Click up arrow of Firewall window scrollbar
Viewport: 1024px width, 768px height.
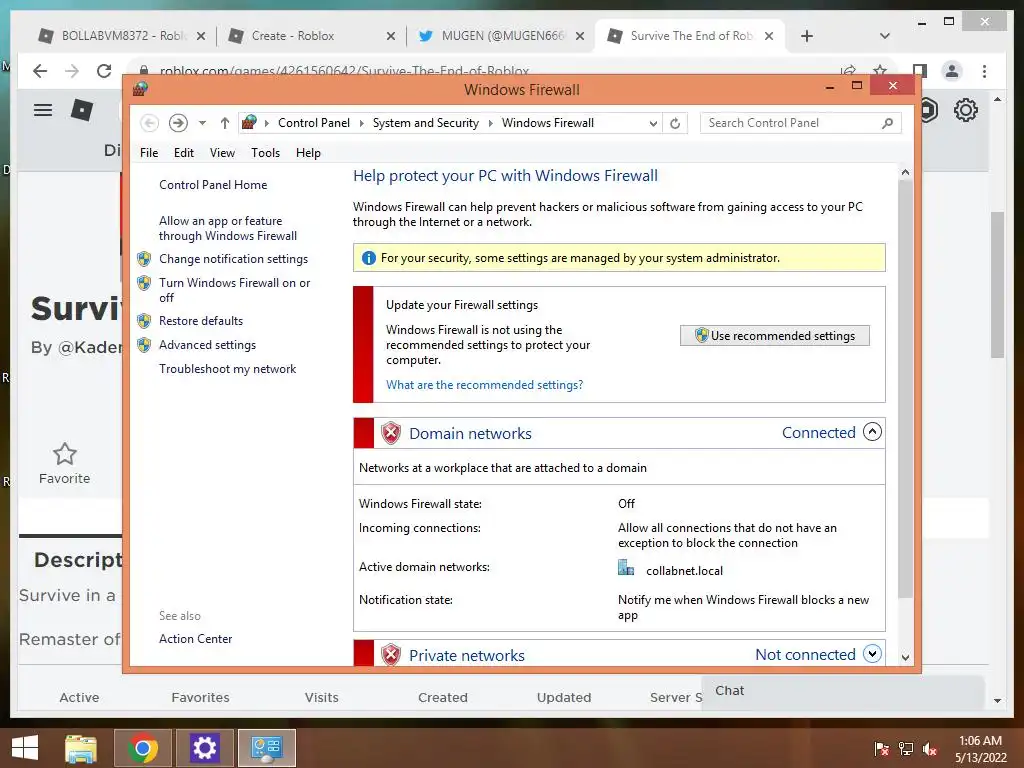(x=905, y=172)
